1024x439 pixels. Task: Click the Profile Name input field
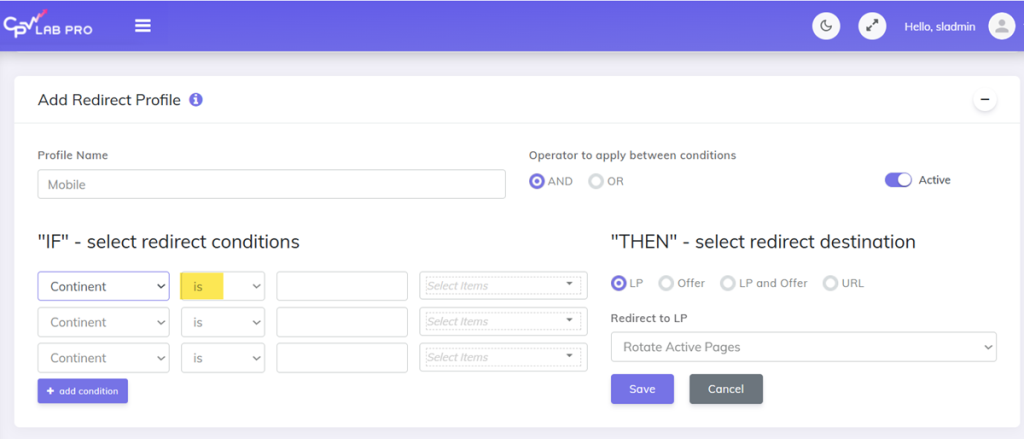coord(272,184)
